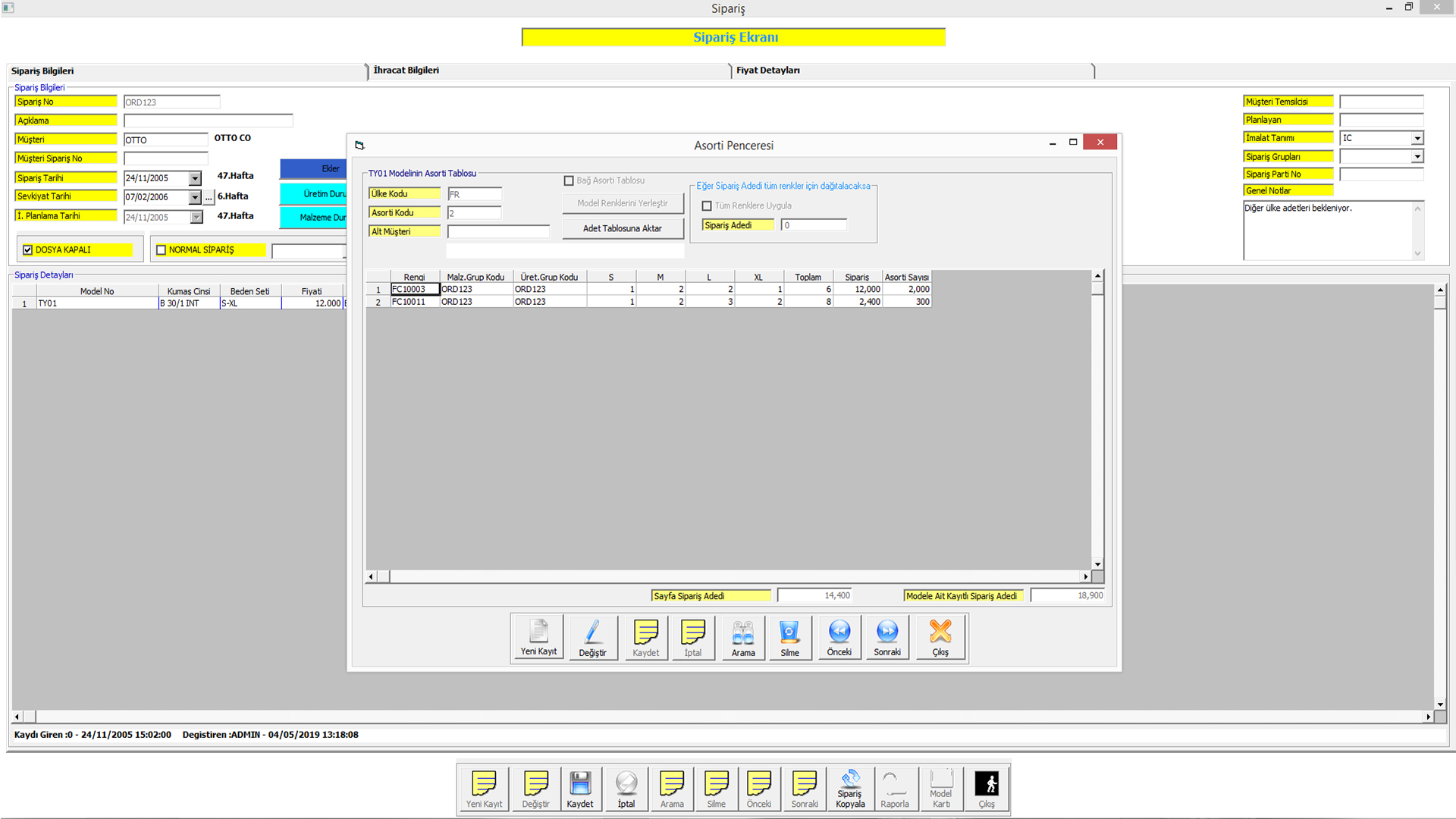
Task: Click Silme trash icon in Asorti window
Action: pos(789,636)
